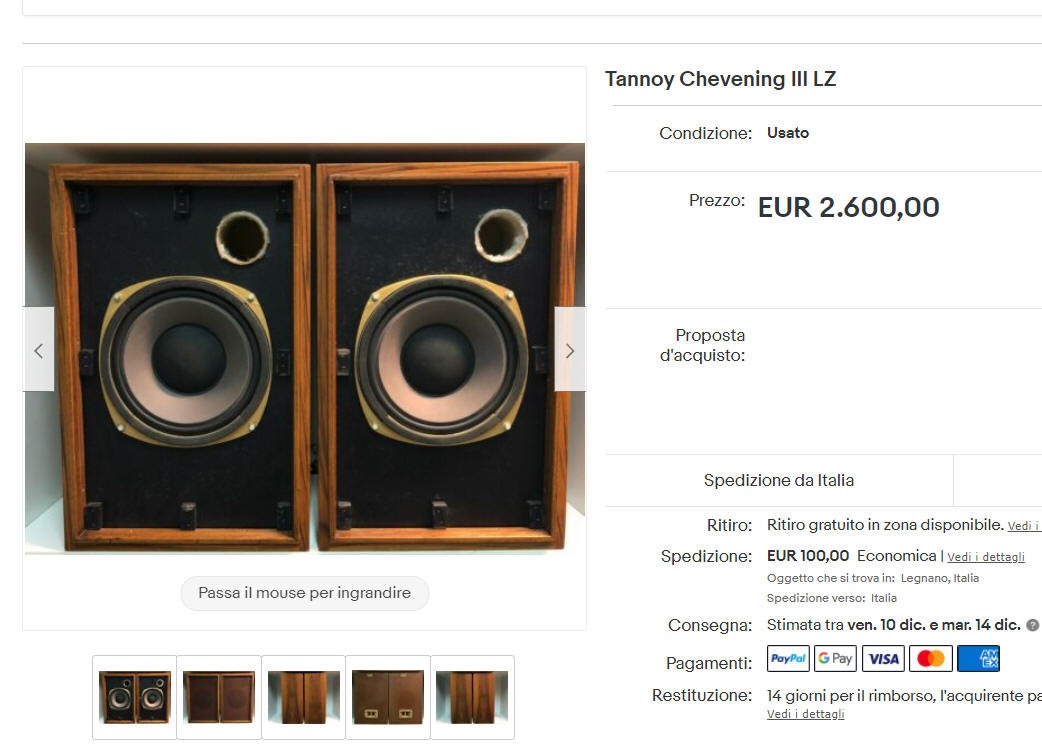Click the Tannoy Chevening III LZ title
This screenshot has width=1042, height=749.
pyautogui.click(x=720, y=79)
